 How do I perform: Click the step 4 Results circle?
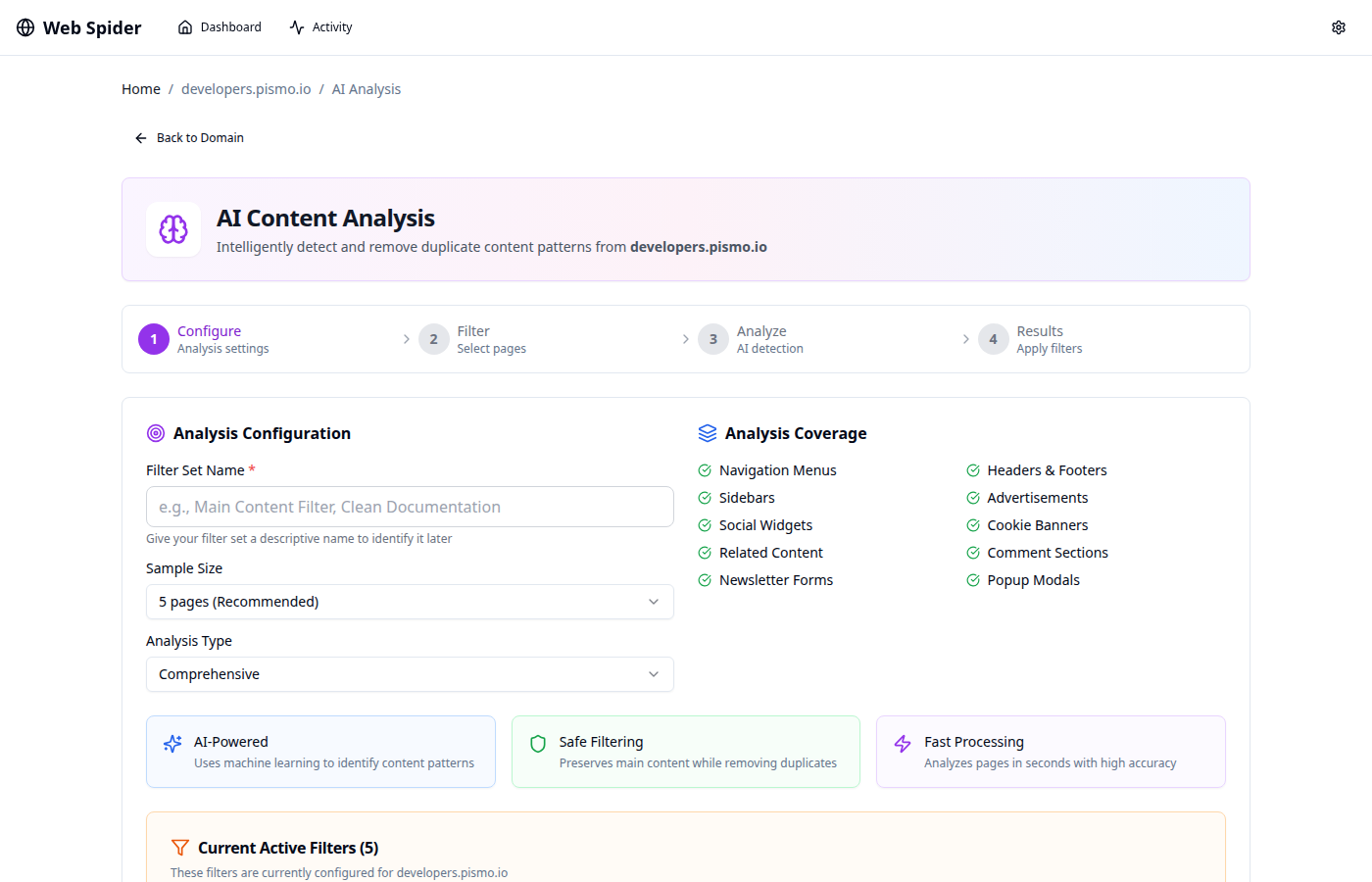coord(994,339)
